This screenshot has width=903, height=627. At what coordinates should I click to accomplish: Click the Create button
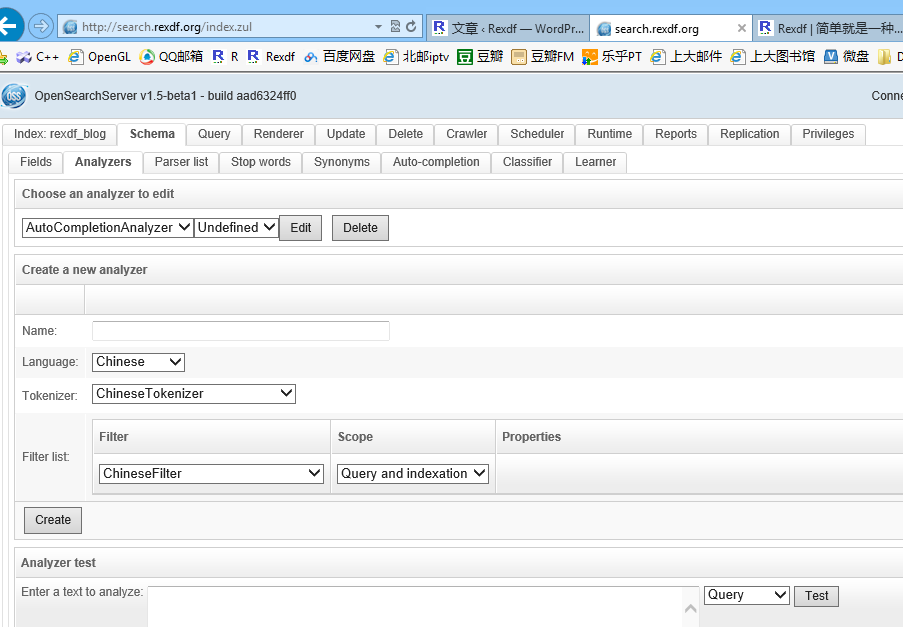point(52,520)
